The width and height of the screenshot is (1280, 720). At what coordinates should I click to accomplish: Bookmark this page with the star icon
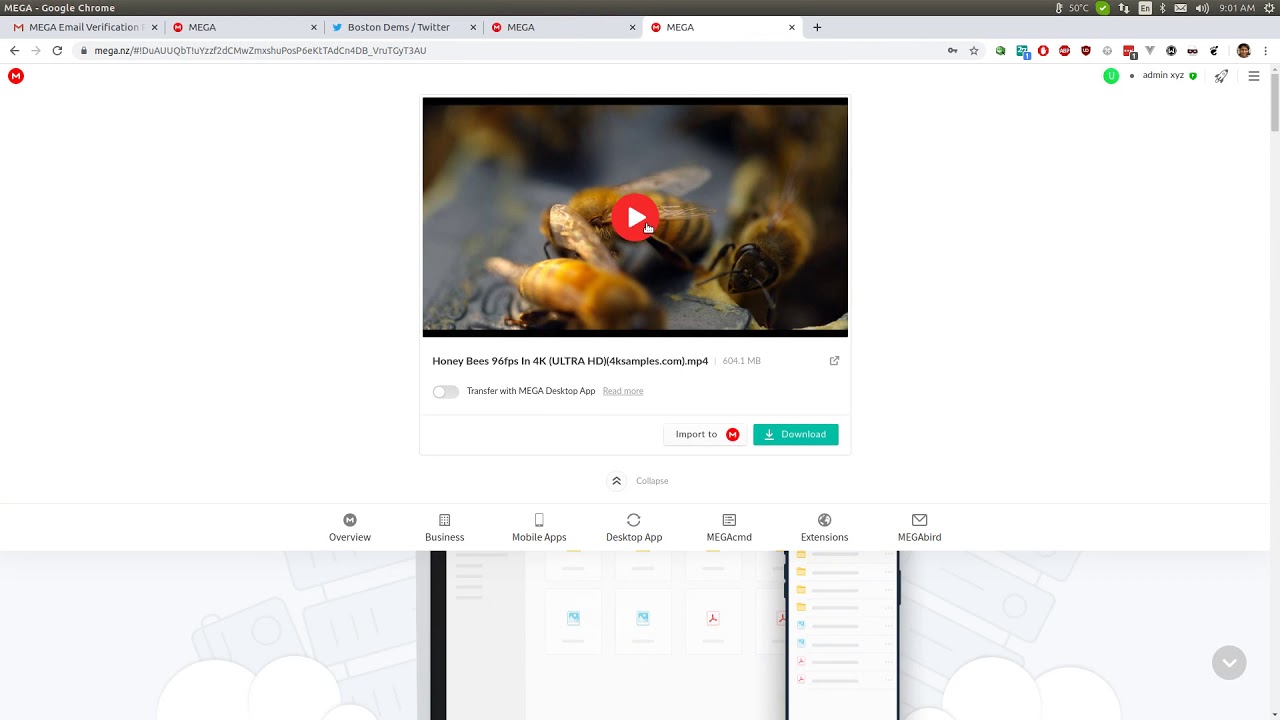(x=974, y=50)
